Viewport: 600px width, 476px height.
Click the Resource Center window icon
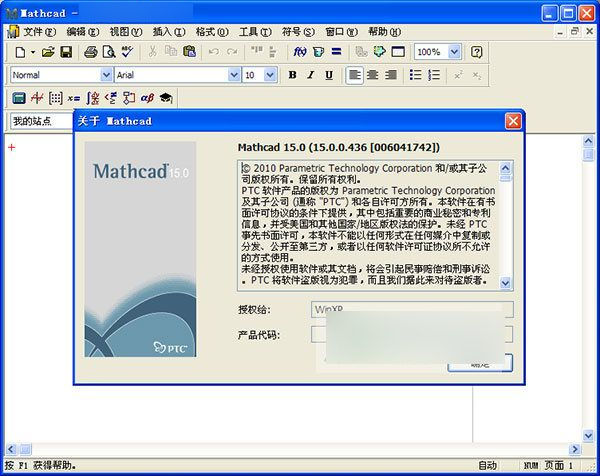tap(398, 52)
